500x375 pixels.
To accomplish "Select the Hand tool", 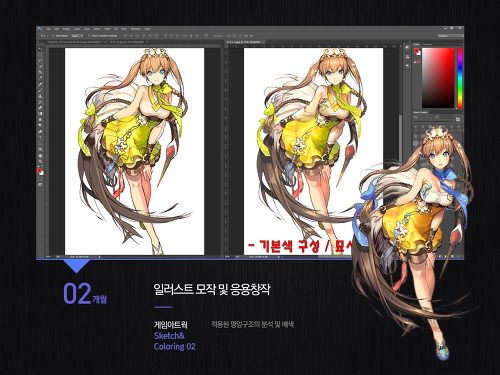I will [x=40, y=155].
